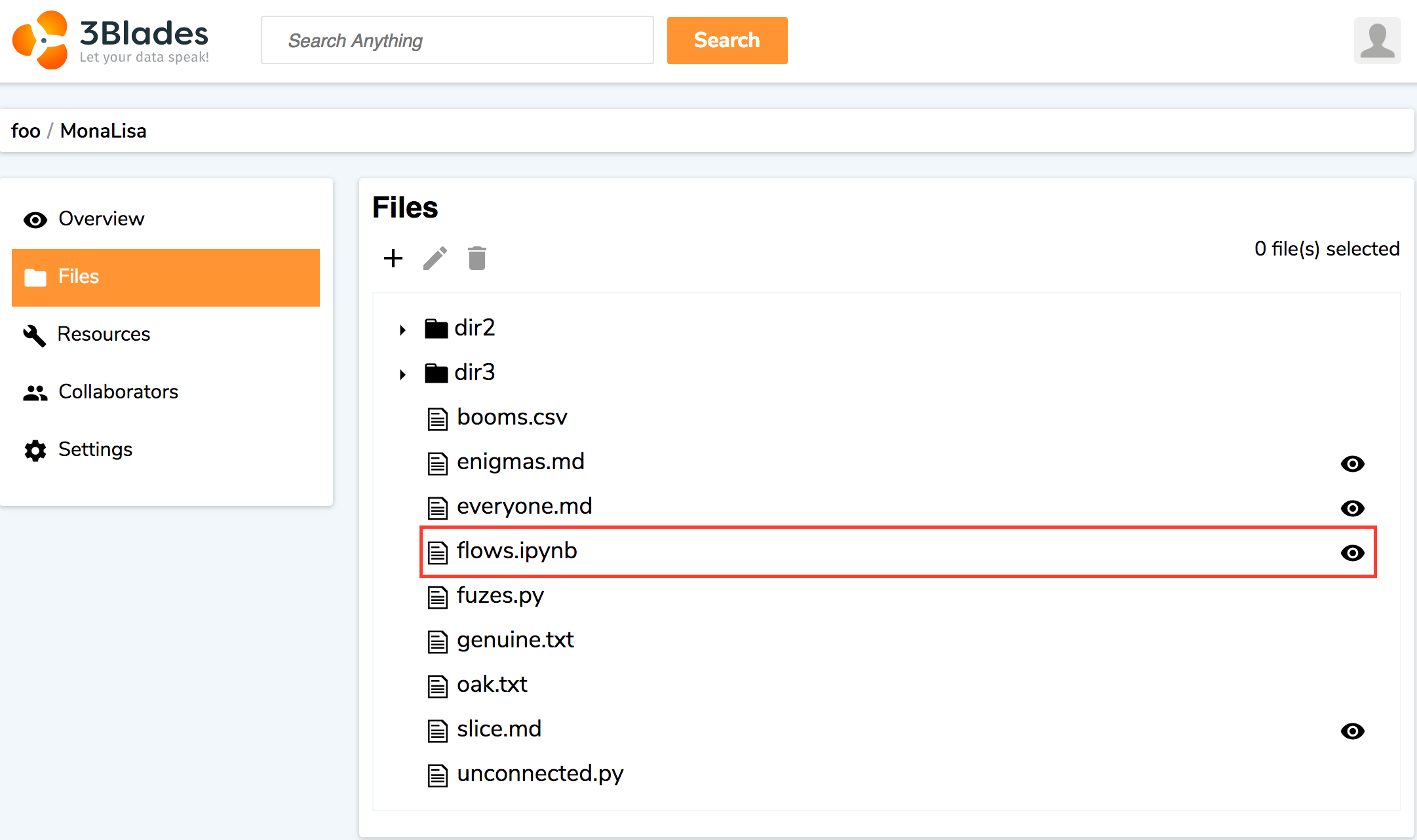
Task: Go to Resources in sidebar
Action: tap(166, 335)
